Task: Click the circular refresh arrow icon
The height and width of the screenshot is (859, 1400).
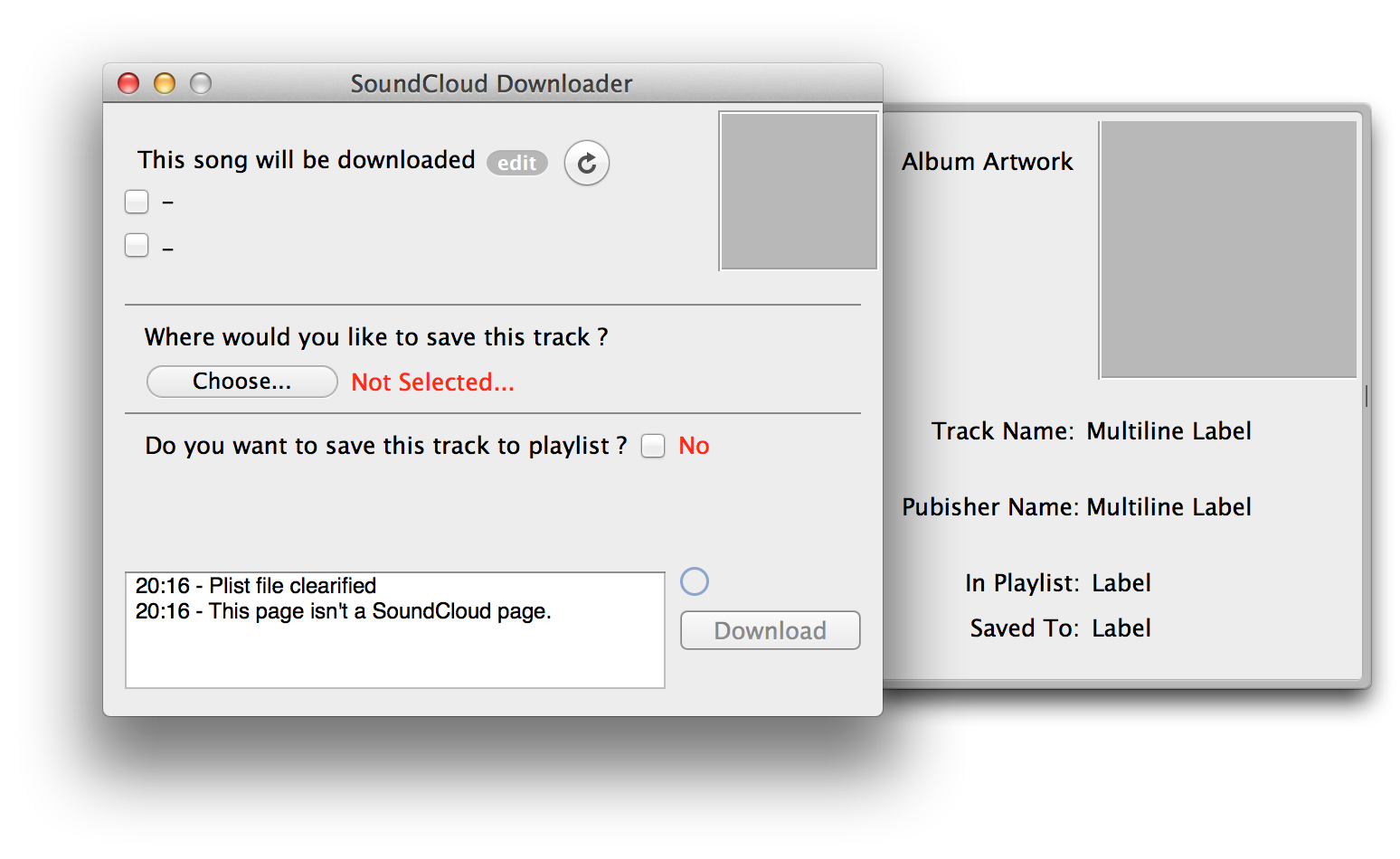Action: (x=586, y=164)
